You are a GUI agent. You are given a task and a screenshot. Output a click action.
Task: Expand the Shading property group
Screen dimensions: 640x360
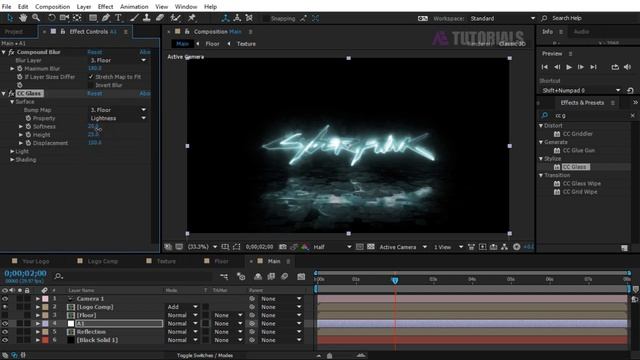pyautogui.click(x=12, y=160)
